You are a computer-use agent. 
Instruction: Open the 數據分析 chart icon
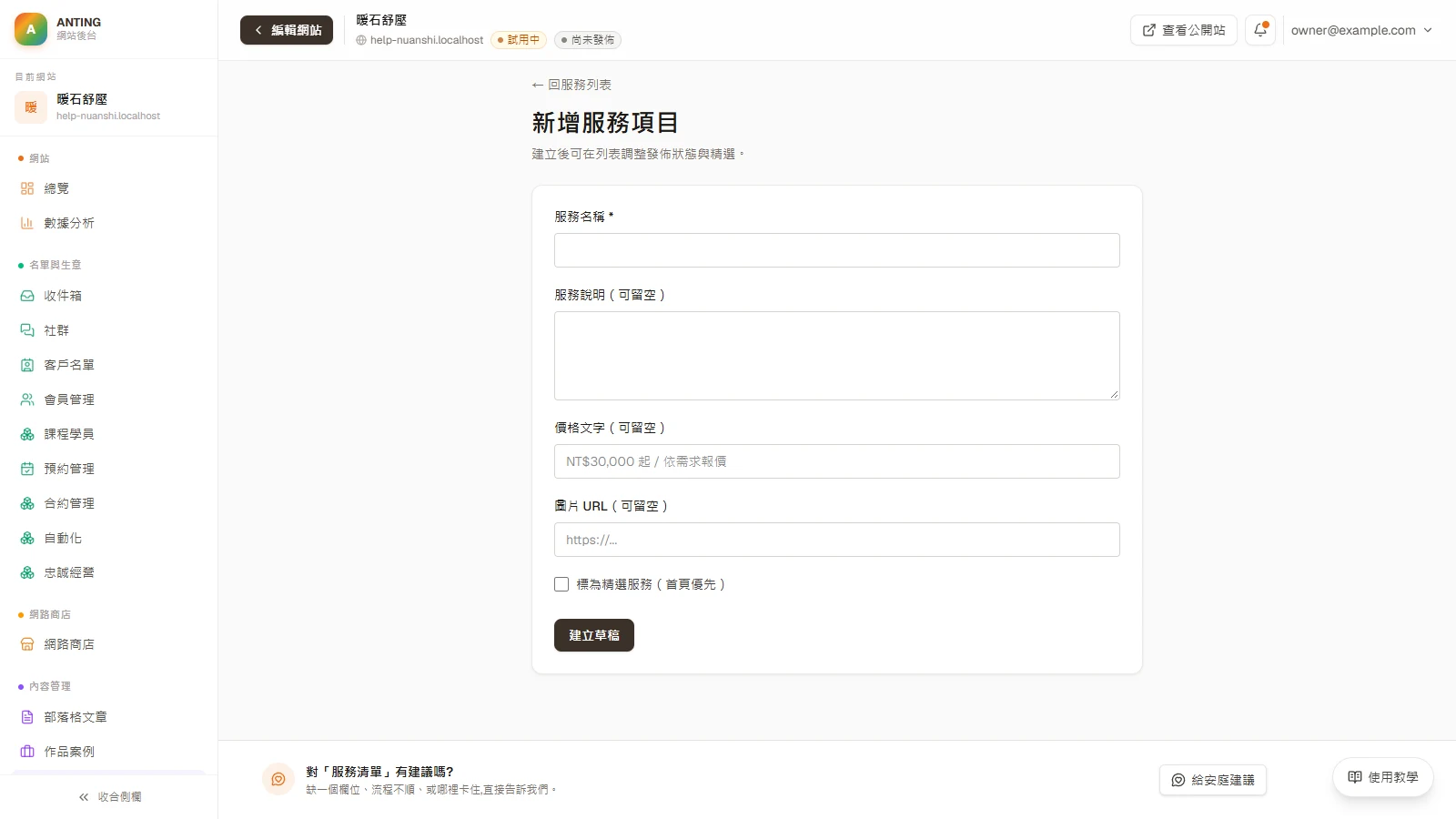click(27, 223)
